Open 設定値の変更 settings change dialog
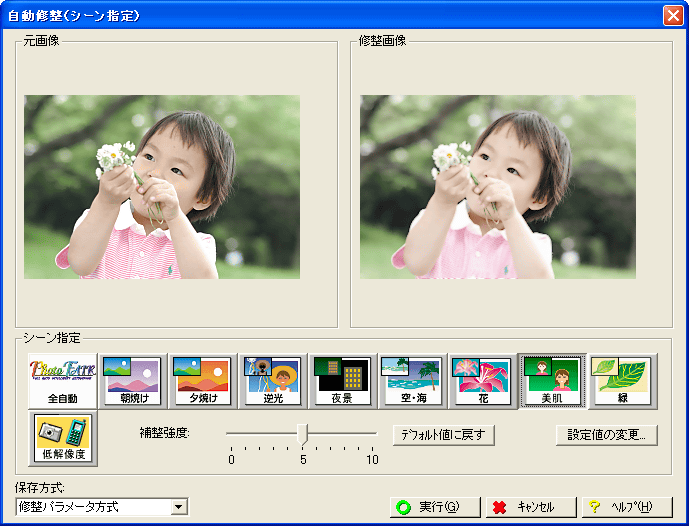The image size is (689, 526). coord(606,435)
